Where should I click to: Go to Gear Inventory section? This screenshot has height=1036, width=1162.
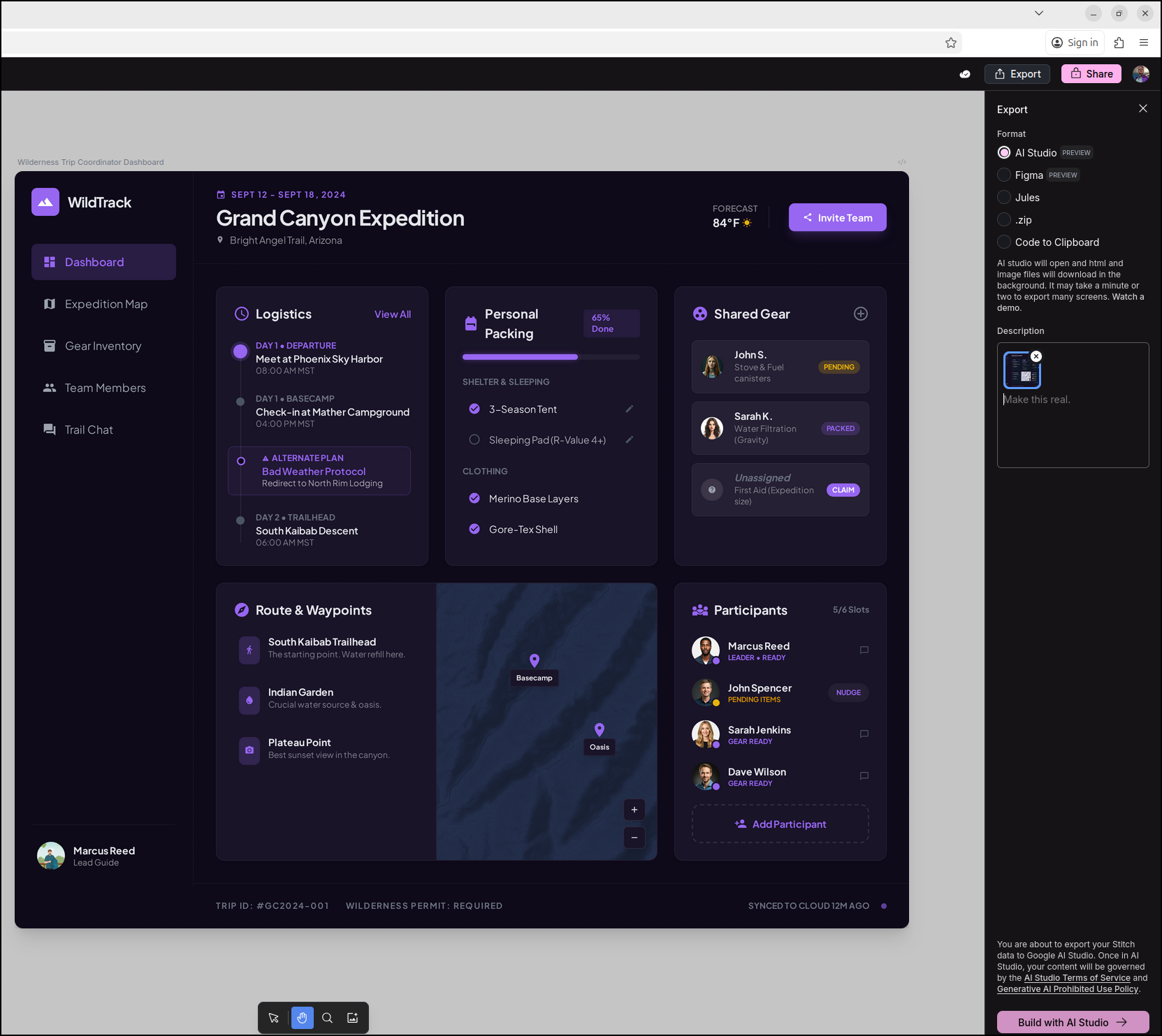103,346
